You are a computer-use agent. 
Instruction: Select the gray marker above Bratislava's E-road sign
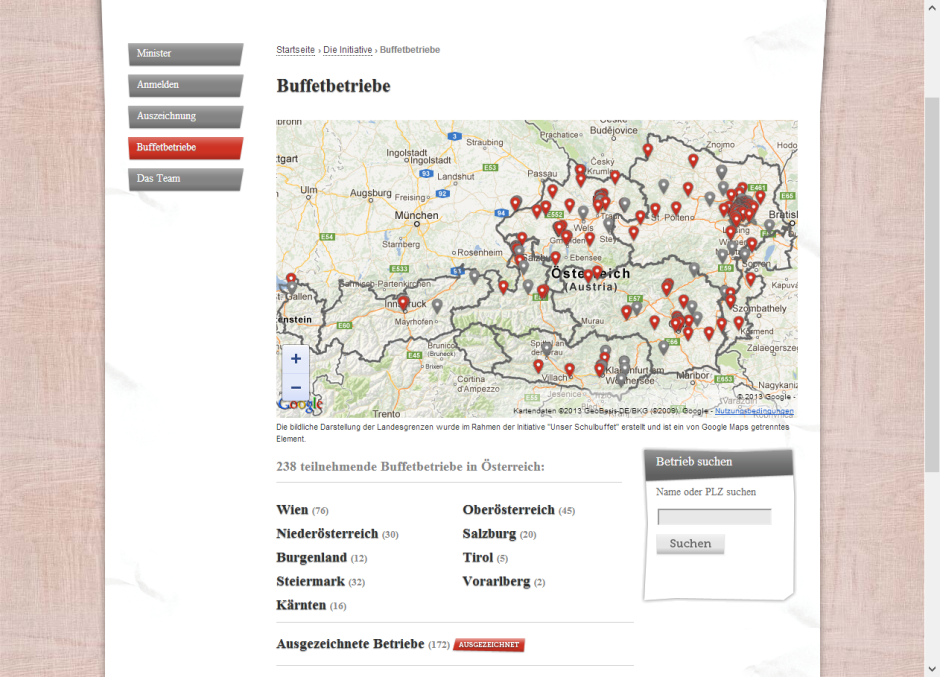[x=769, y=227]
